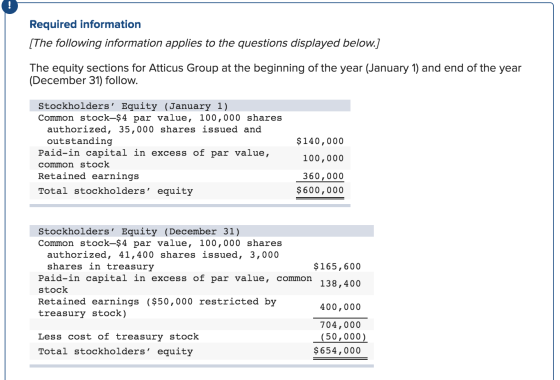Click 'Total stockholders' equity' label in December table
The height and width of the screenshot is (380, 560).
(115, 351)
